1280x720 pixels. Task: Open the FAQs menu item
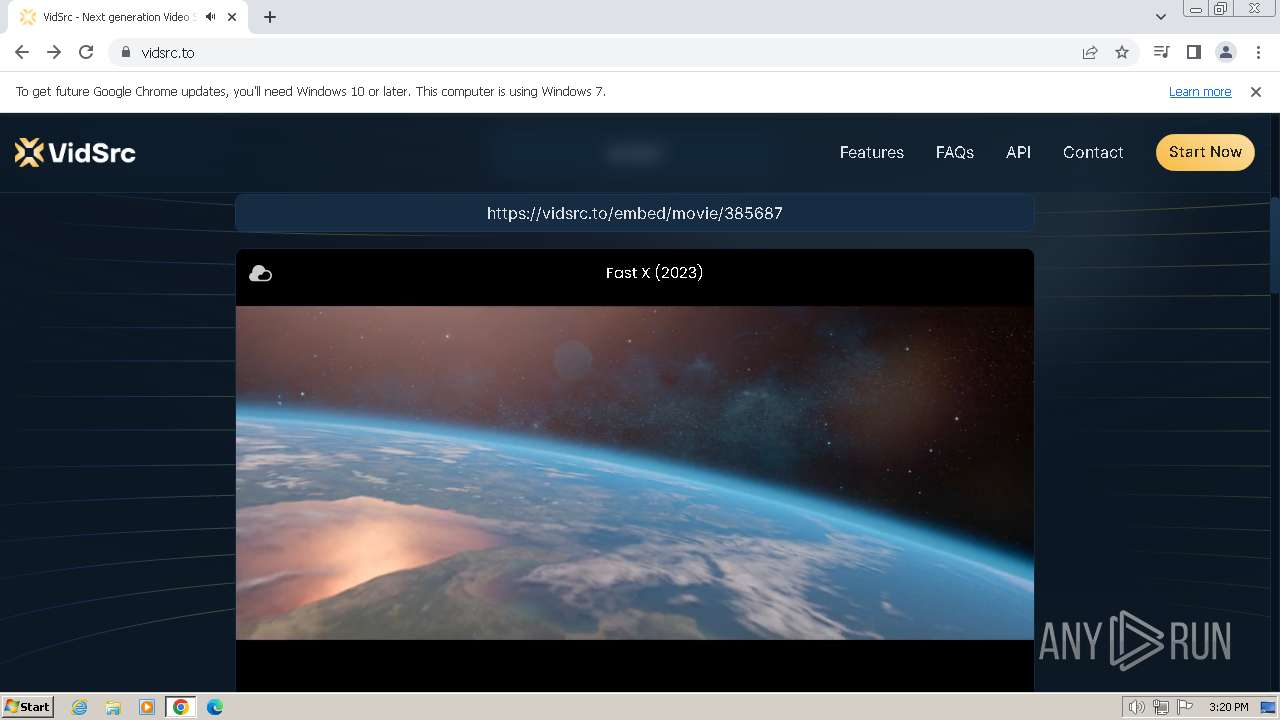point(955,152)
